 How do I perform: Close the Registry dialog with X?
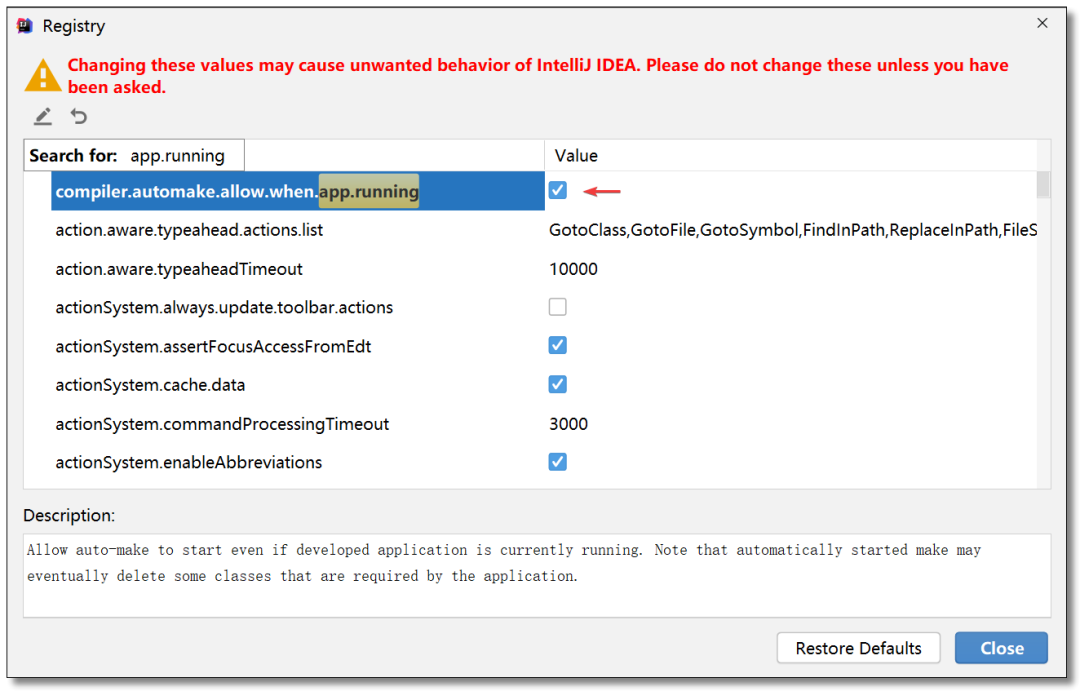click(x=1042, y=23)
